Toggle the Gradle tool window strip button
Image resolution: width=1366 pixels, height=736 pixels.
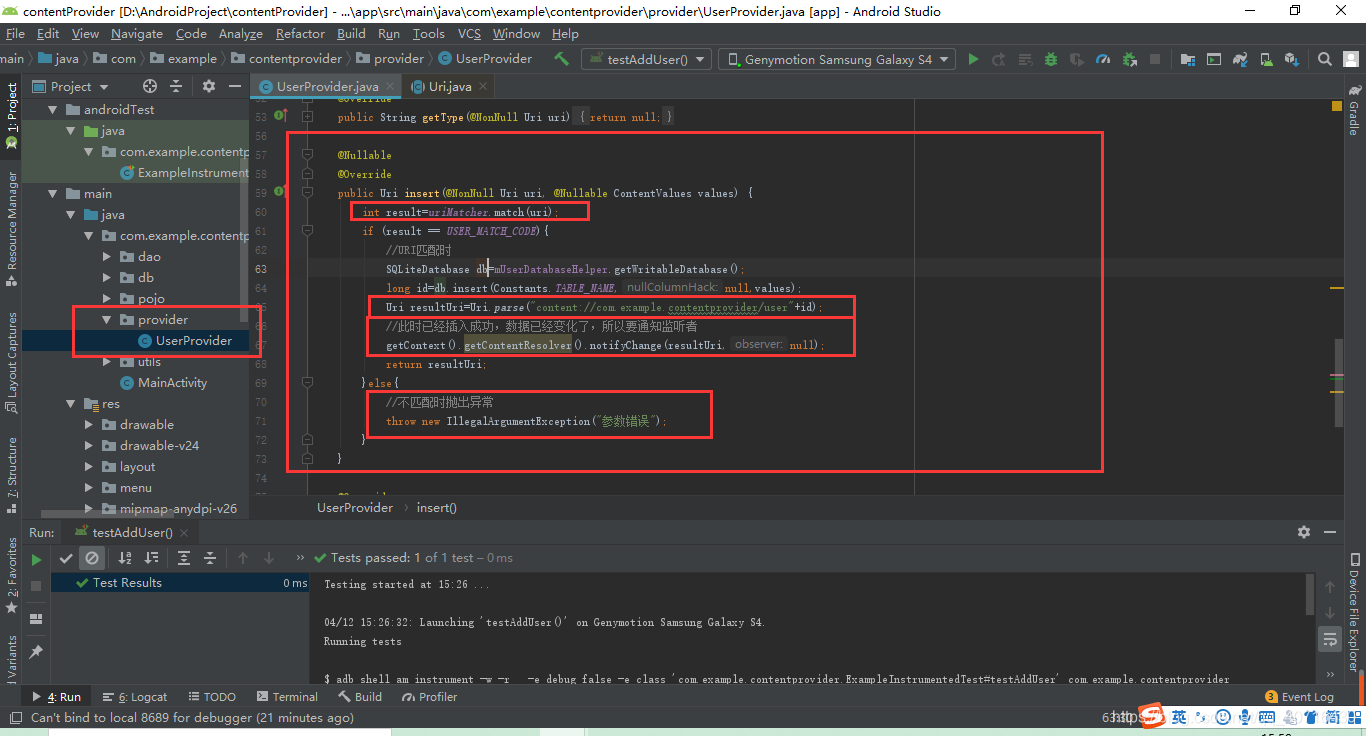point(1354,110)
